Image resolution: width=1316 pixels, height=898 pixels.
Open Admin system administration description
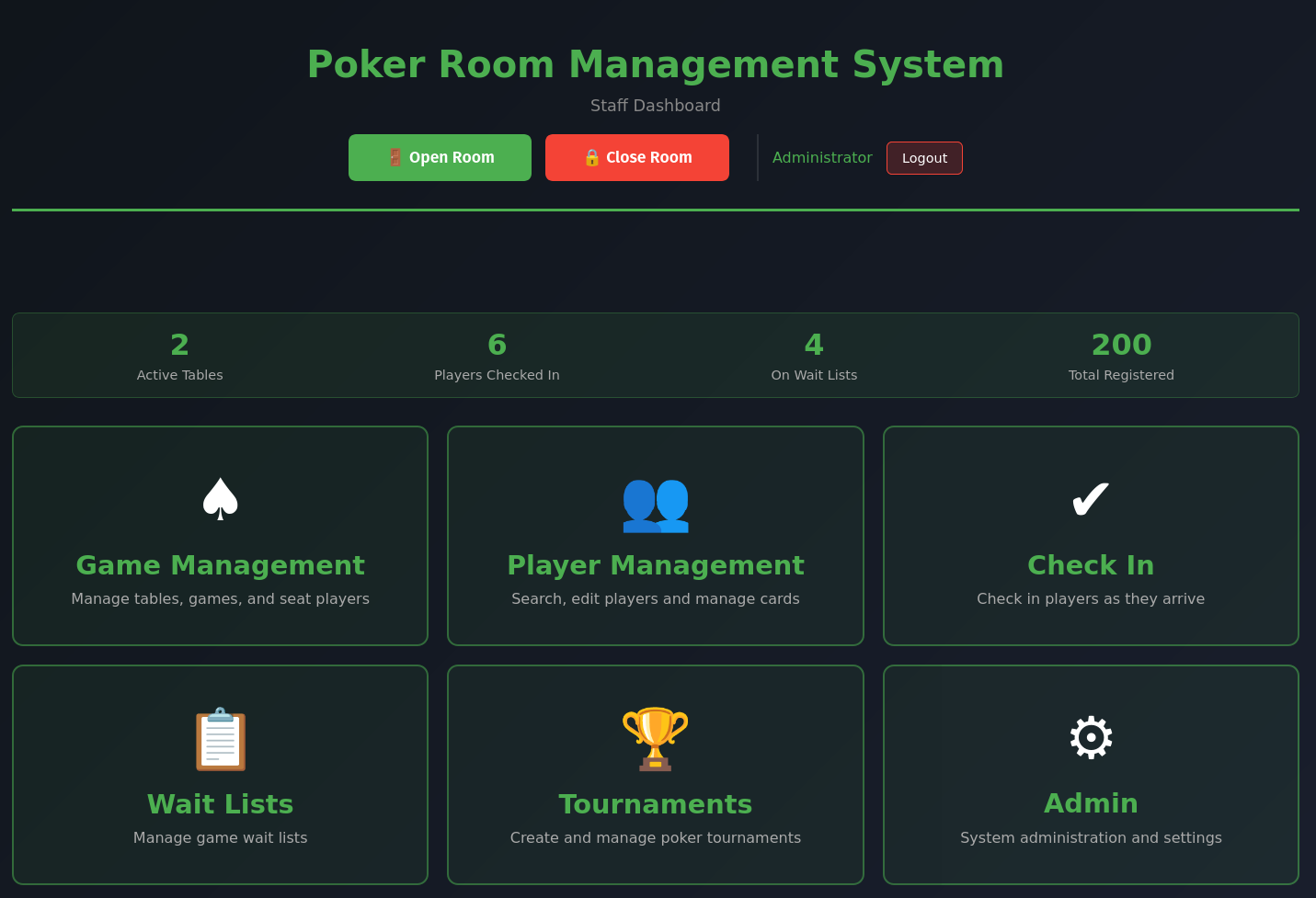click(x=1091, y=837)
